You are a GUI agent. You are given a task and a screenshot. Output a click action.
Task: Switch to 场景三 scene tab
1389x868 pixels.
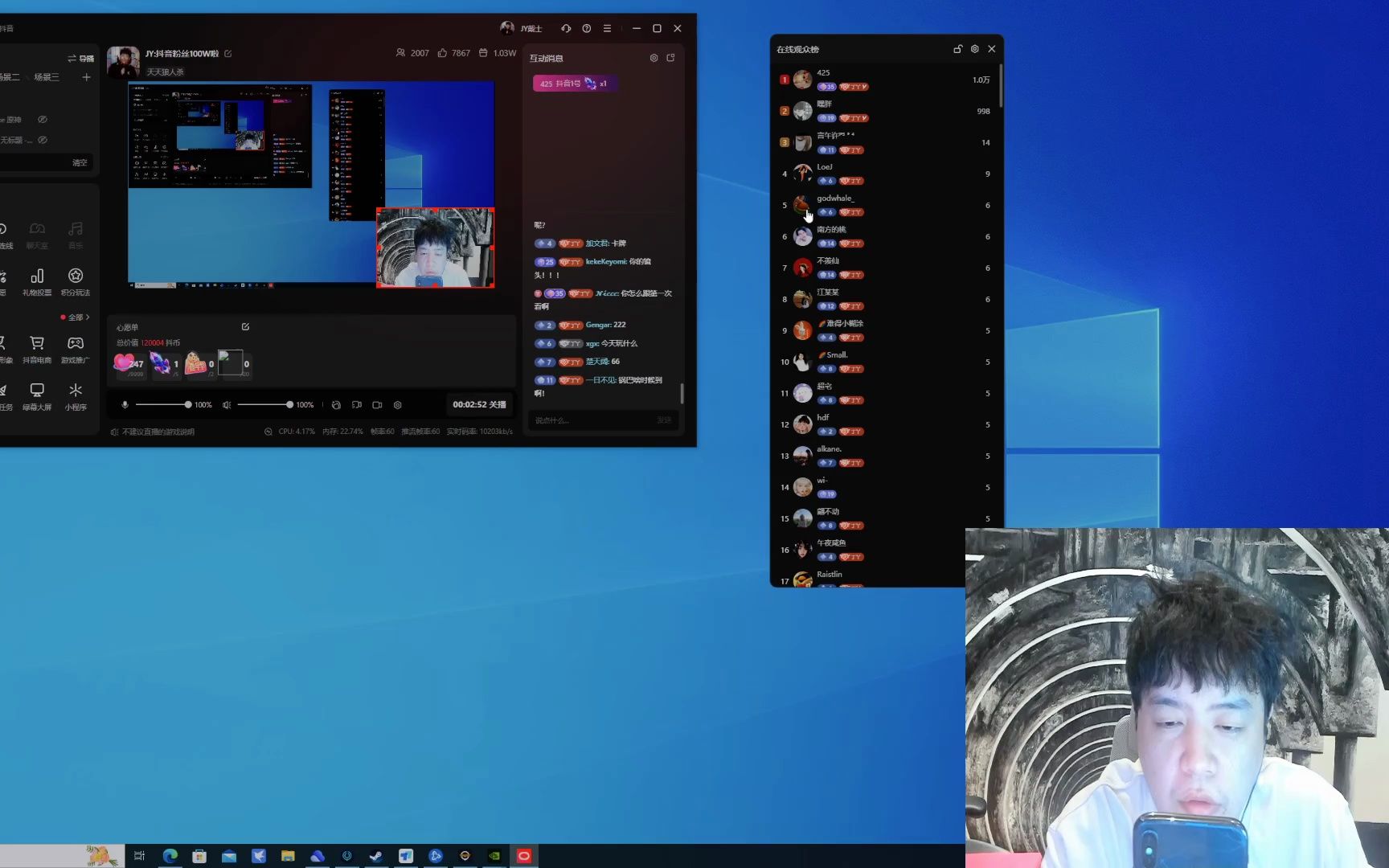tap(47, 77)
